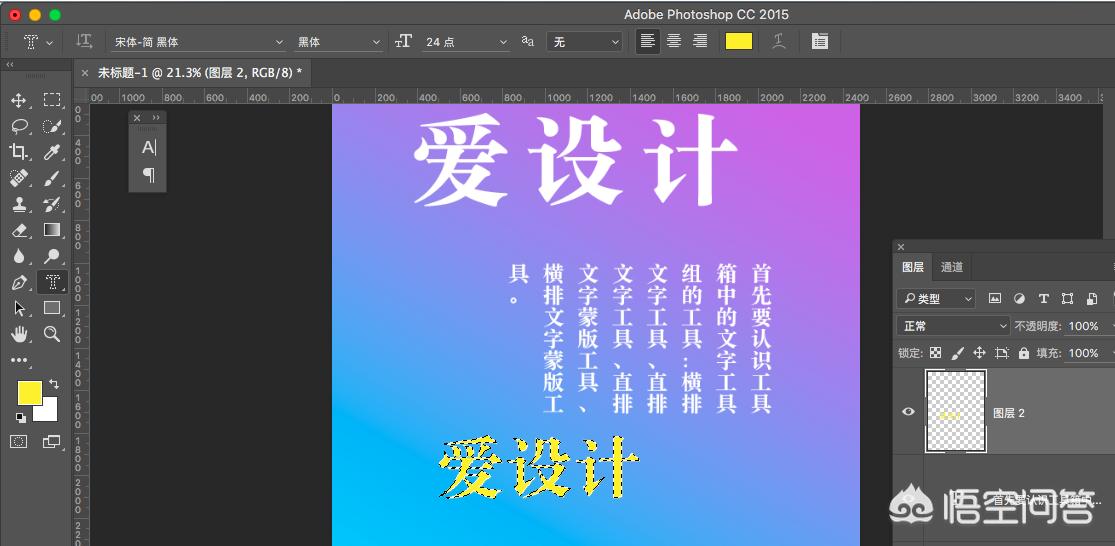Select the Spot Healing Brush tool
1115x546 pixels.
click(18, 178)
